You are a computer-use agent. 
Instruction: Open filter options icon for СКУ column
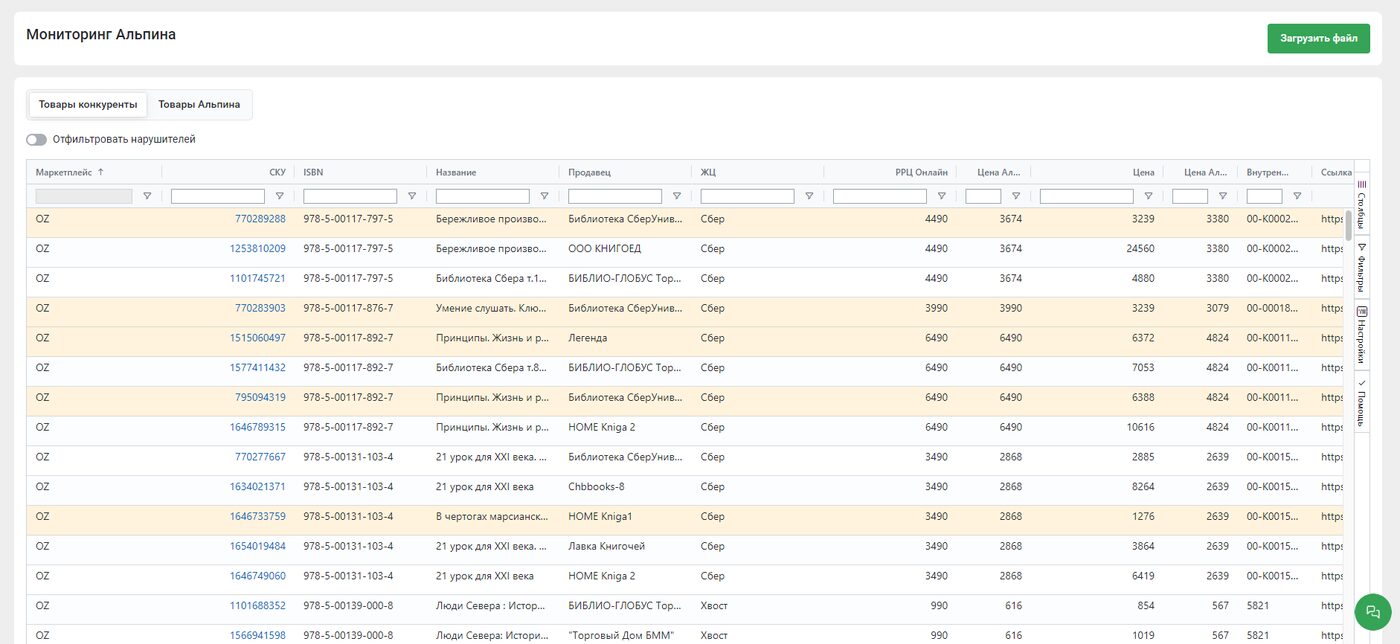click(x=279, y=197)
